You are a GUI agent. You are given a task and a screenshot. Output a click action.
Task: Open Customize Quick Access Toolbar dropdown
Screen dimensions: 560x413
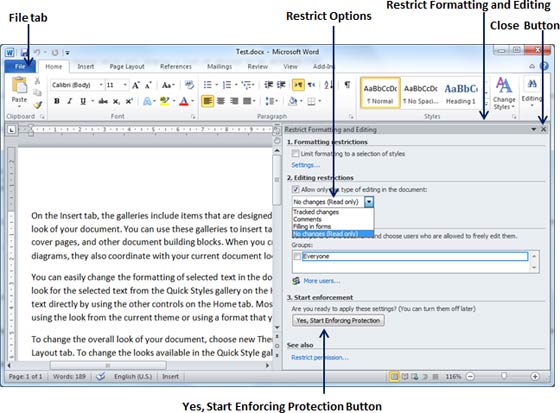[x=67, y=53]
